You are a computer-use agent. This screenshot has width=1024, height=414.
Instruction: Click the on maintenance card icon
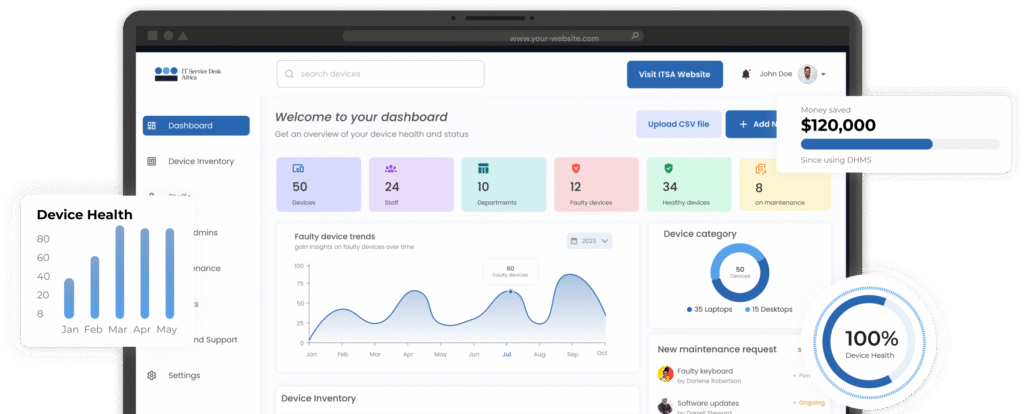760,169
